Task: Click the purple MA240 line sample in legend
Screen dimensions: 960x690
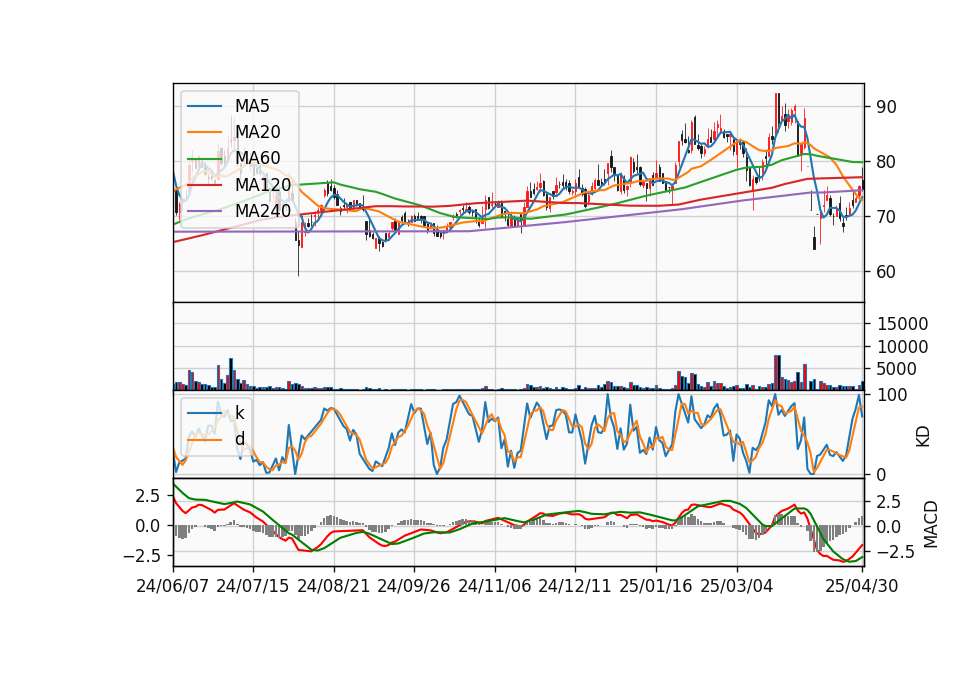Action: click(x=204, y=211)
